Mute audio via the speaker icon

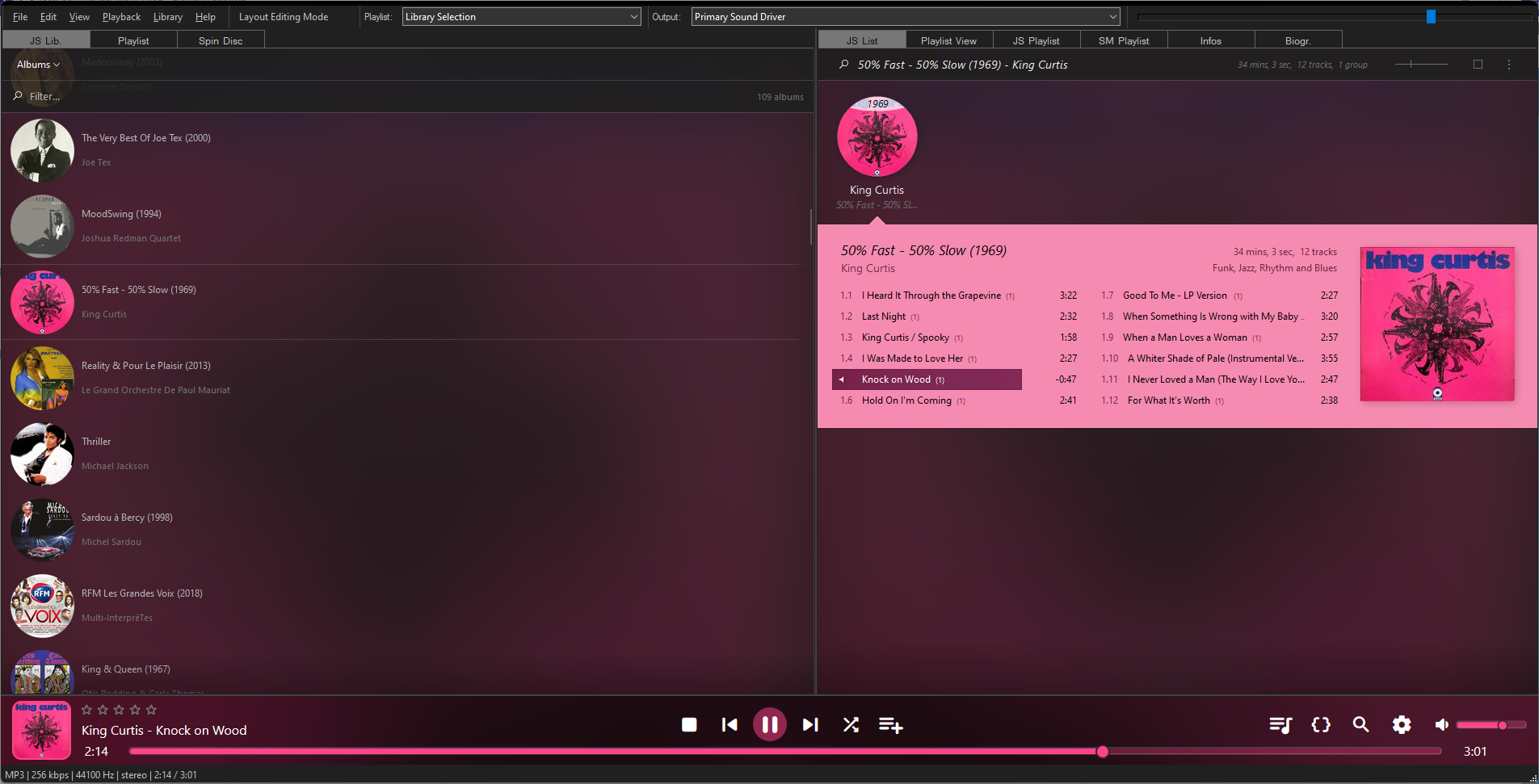pyautogui.click(x=1442, y=725)
